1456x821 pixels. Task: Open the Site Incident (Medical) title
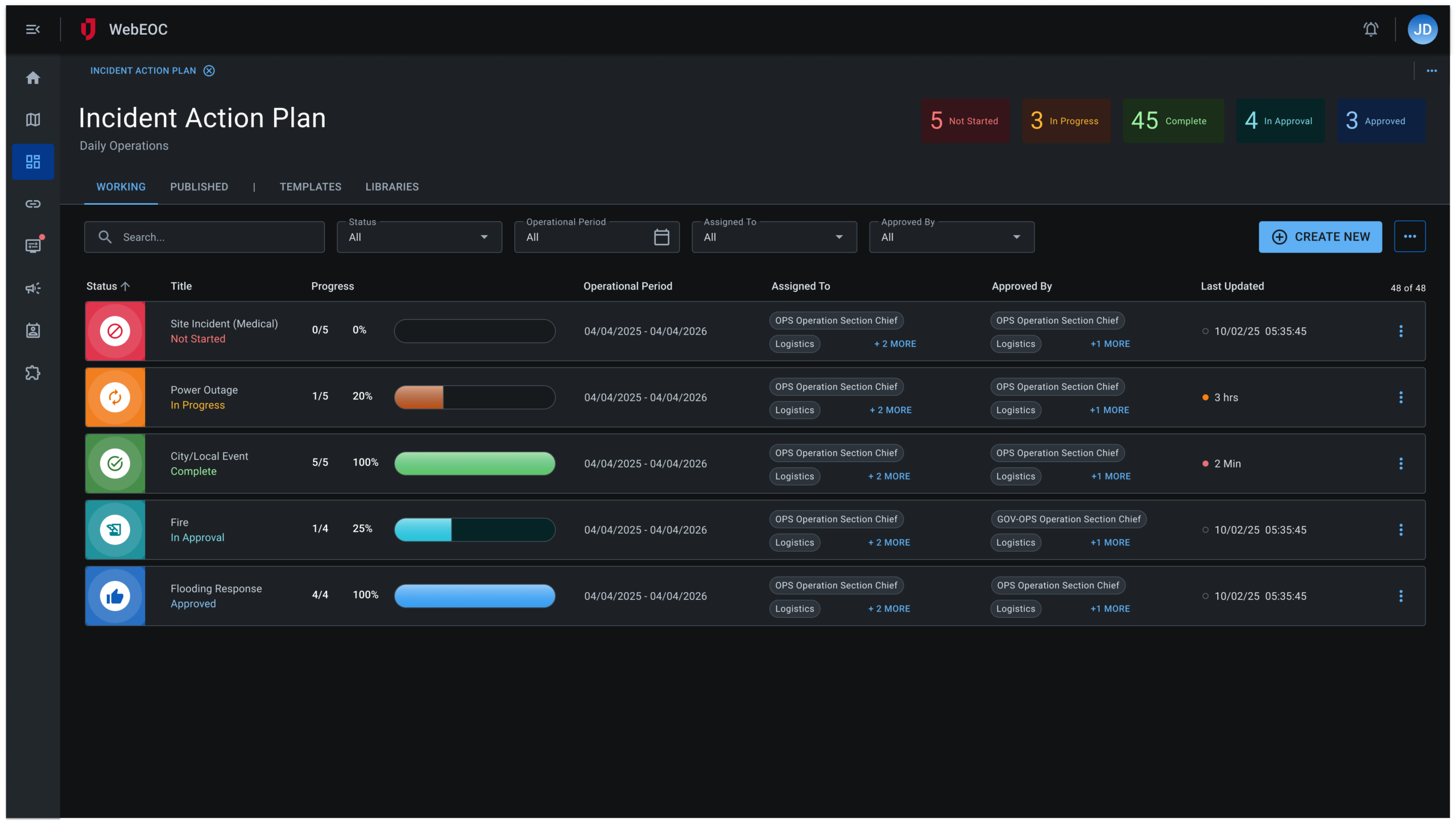pos(224,324)
